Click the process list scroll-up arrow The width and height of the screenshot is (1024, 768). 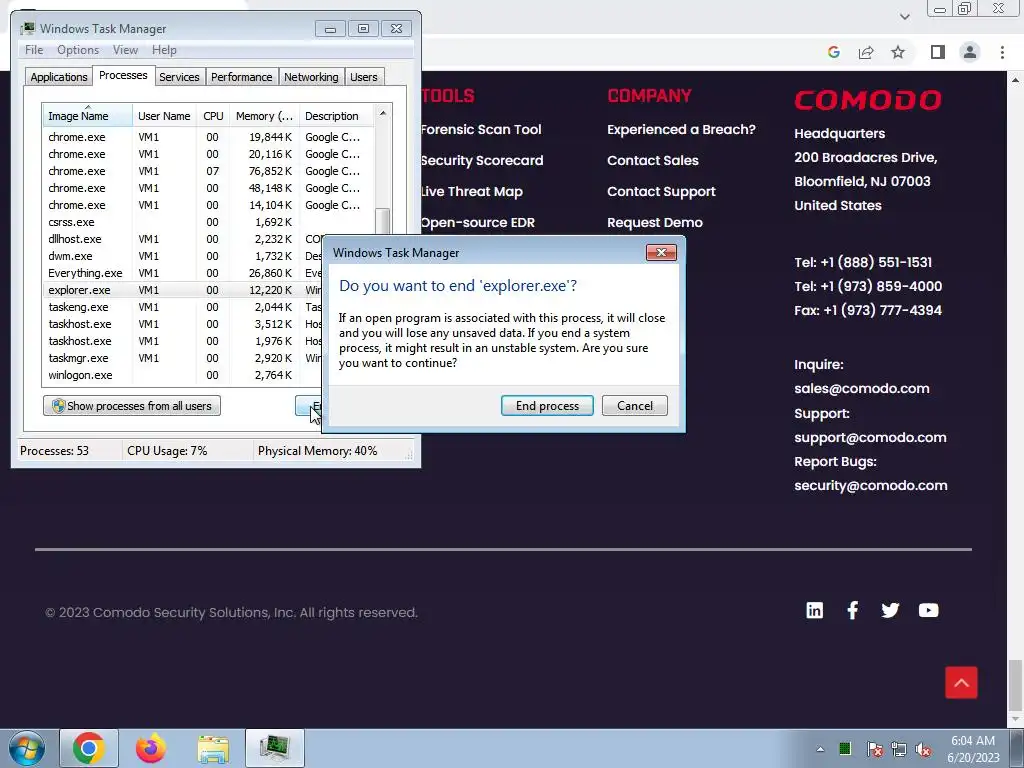coord(383,114)
